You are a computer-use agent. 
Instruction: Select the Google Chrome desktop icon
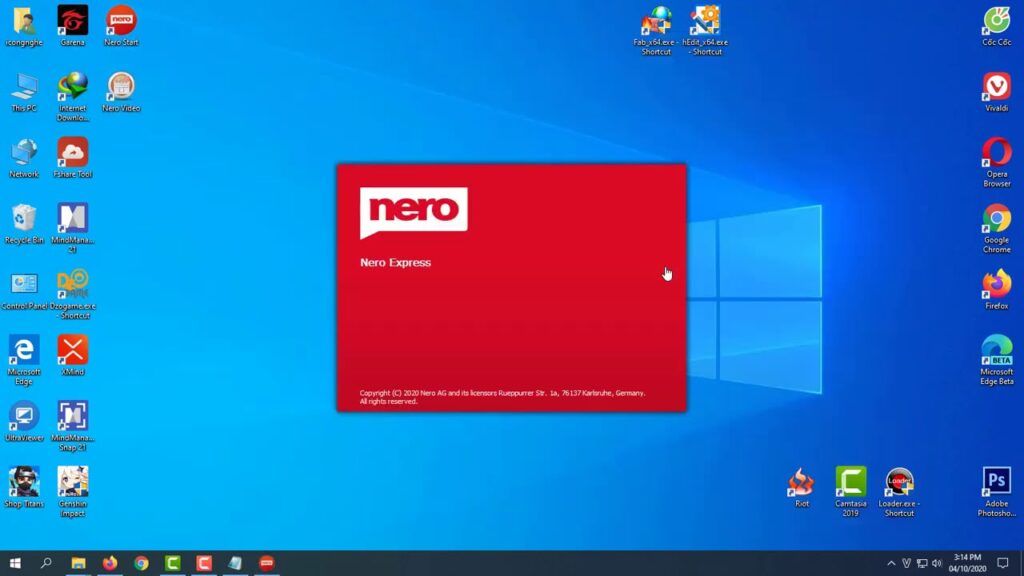pos(997,229)
